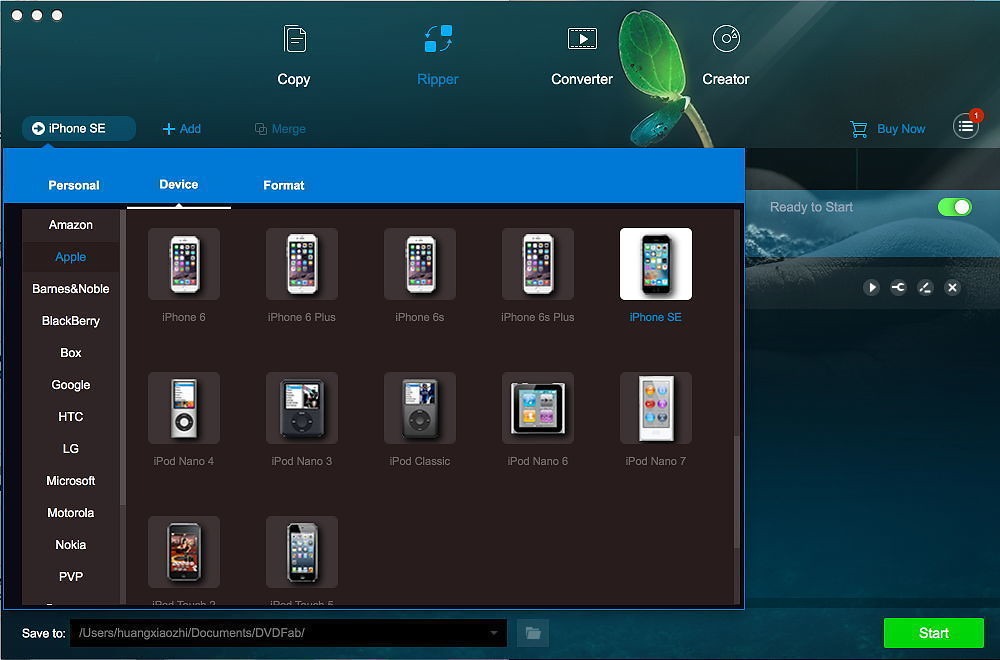1000x660 pixels.
Task: Open the iPhone SE profile selector
Action: (x=79, y=128)
